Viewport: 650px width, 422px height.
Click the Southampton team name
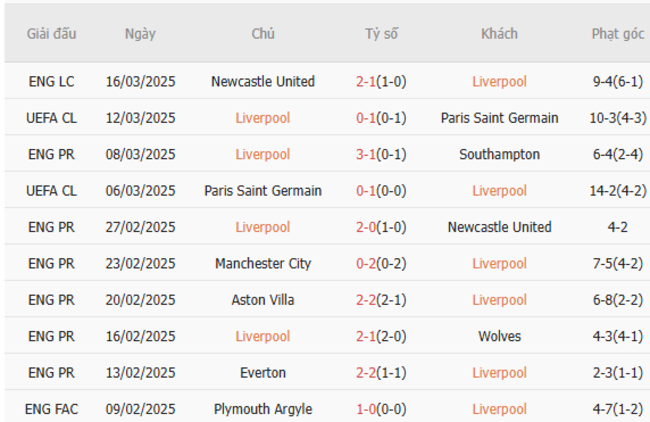click(499, 155)
